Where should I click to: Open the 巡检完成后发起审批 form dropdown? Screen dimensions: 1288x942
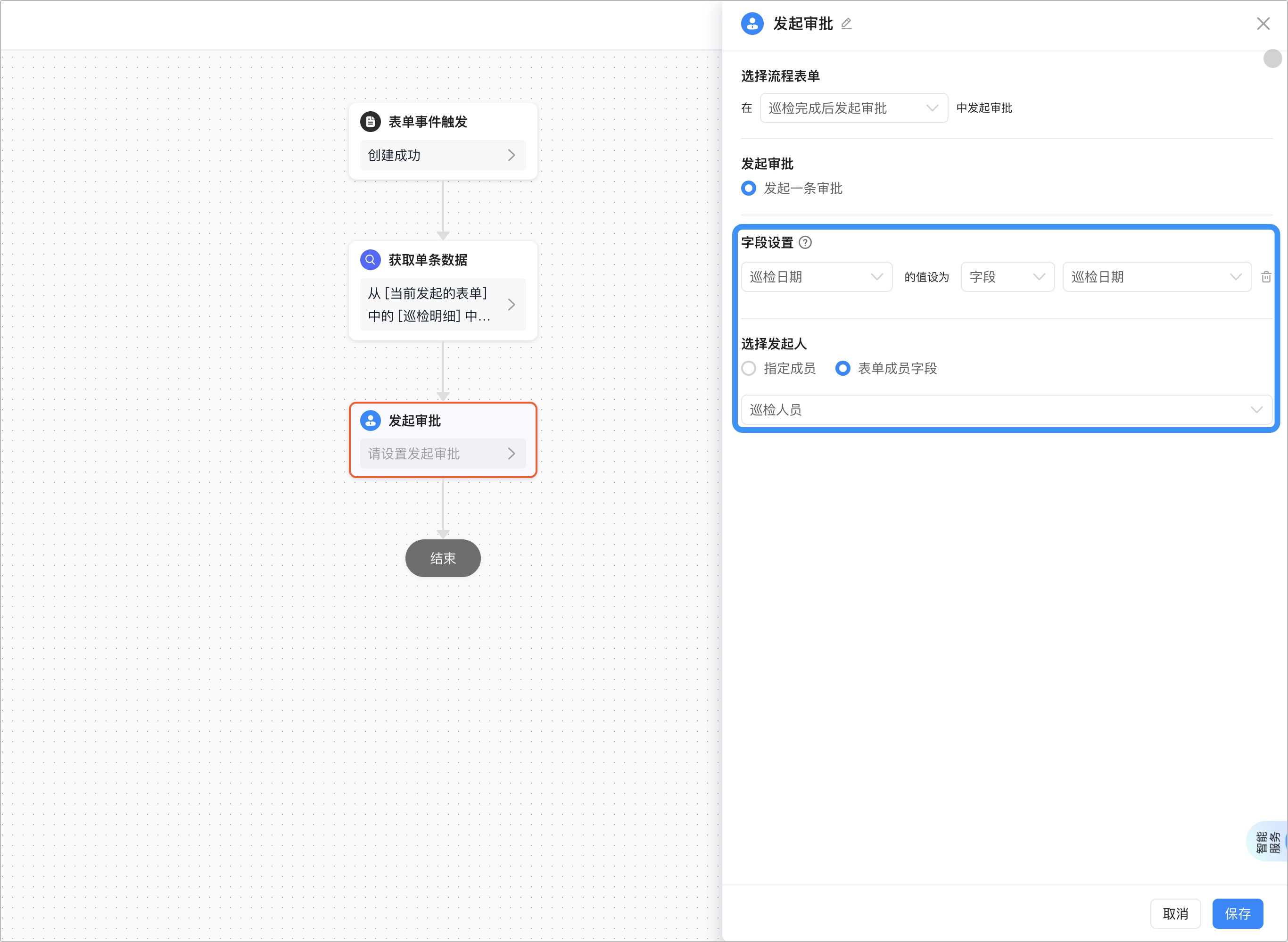click(x=853, y=108)
